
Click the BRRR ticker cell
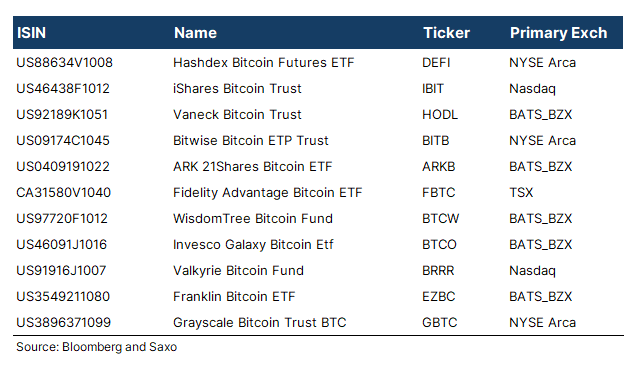(x=438, y=271)
